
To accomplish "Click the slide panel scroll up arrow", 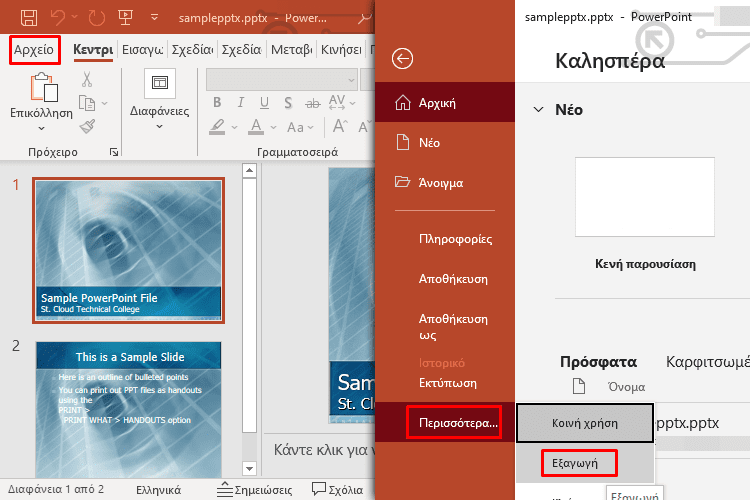I will coord(249,171).
